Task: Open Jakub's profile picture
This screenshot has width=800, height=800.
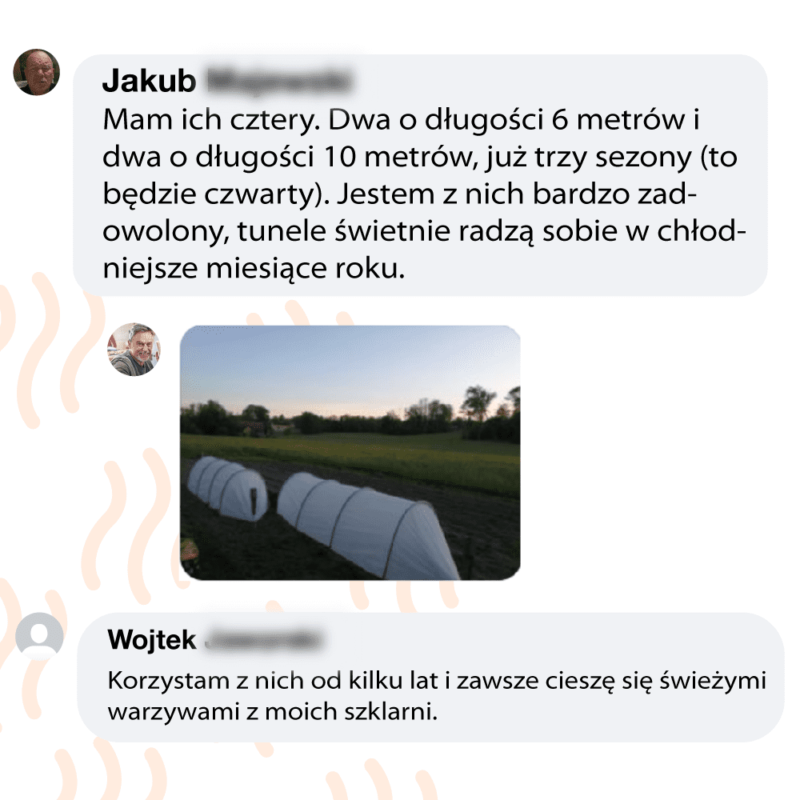Action: (36, 72)
